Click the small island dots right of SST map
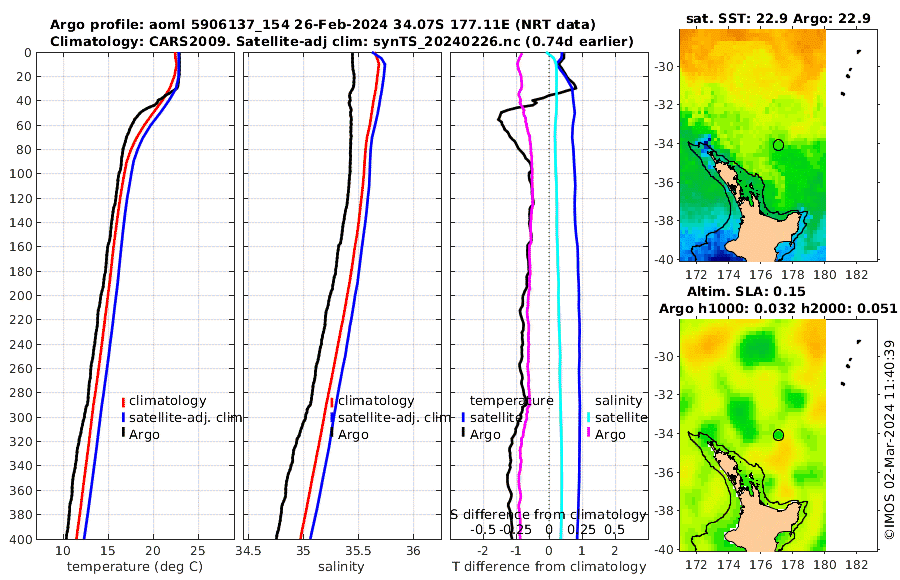This screenshot has width=900, height=580. coord(849,73)
